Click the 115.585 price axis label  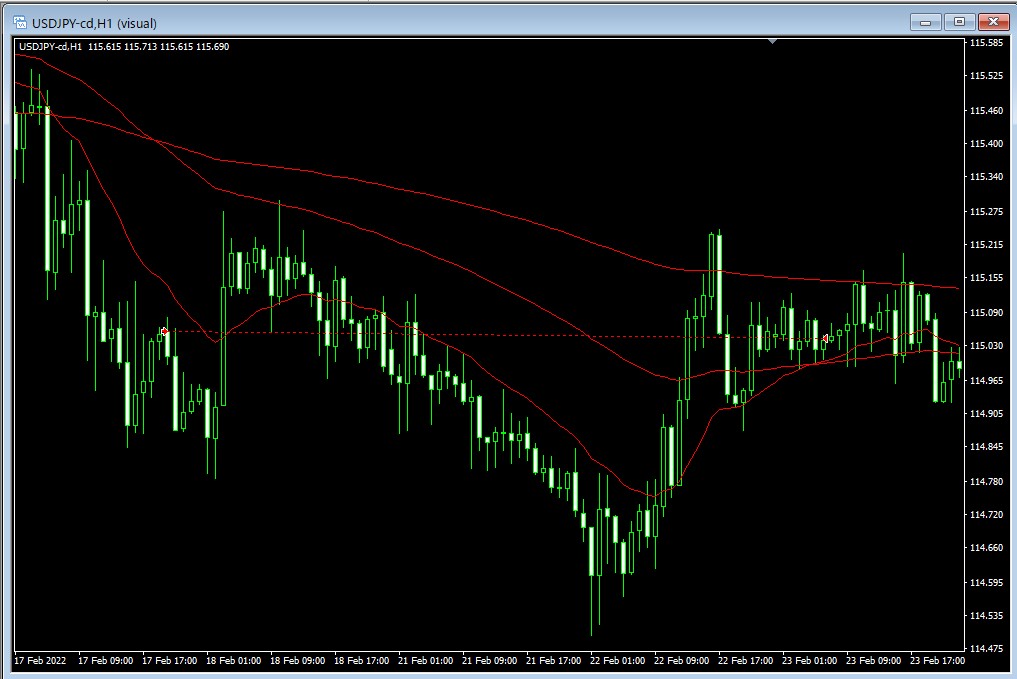(986, 43)
